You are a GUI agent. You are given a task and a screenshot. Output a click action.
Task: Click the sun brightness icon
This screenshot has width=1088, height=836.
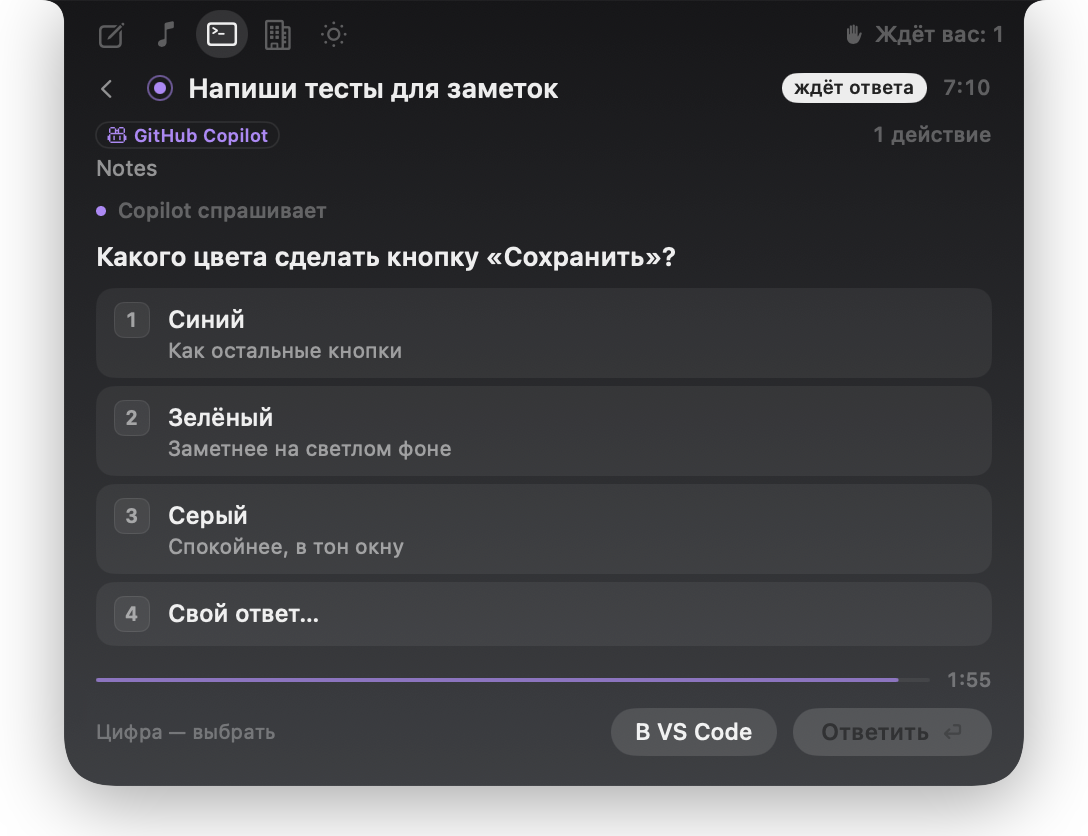point(334,34)
